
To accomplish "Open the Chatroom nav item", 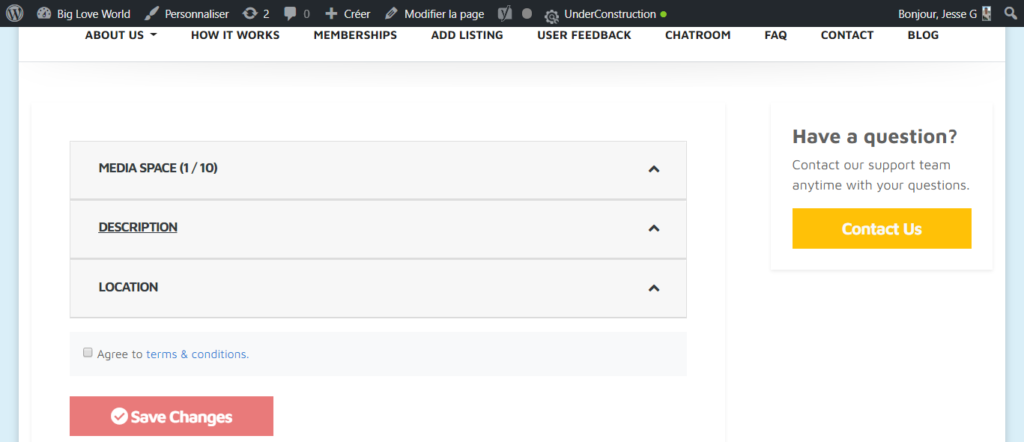I will tap(697, 35).
